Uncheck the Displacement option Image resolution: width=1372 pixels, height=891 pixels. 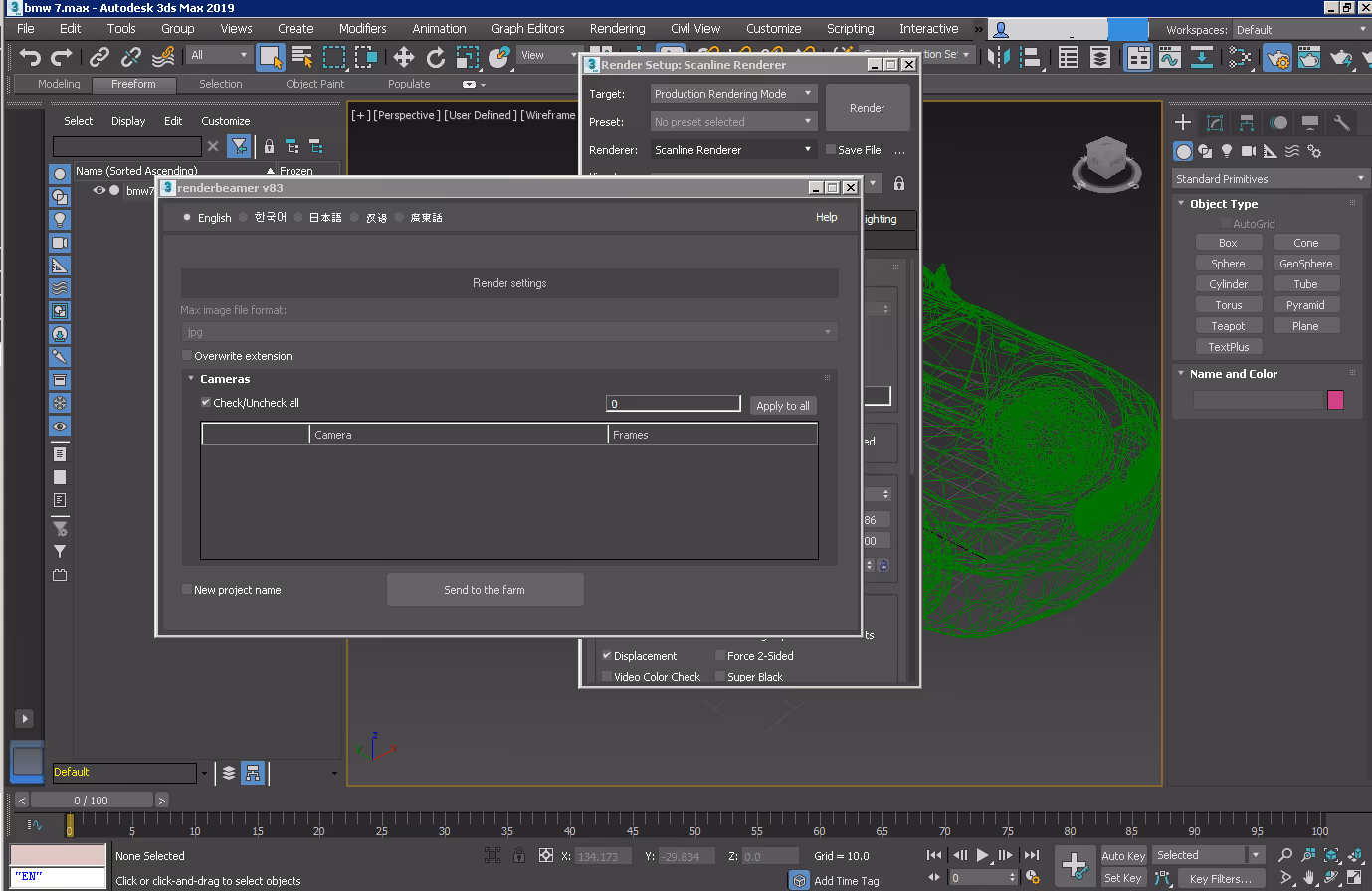click(x=607, y=656)
